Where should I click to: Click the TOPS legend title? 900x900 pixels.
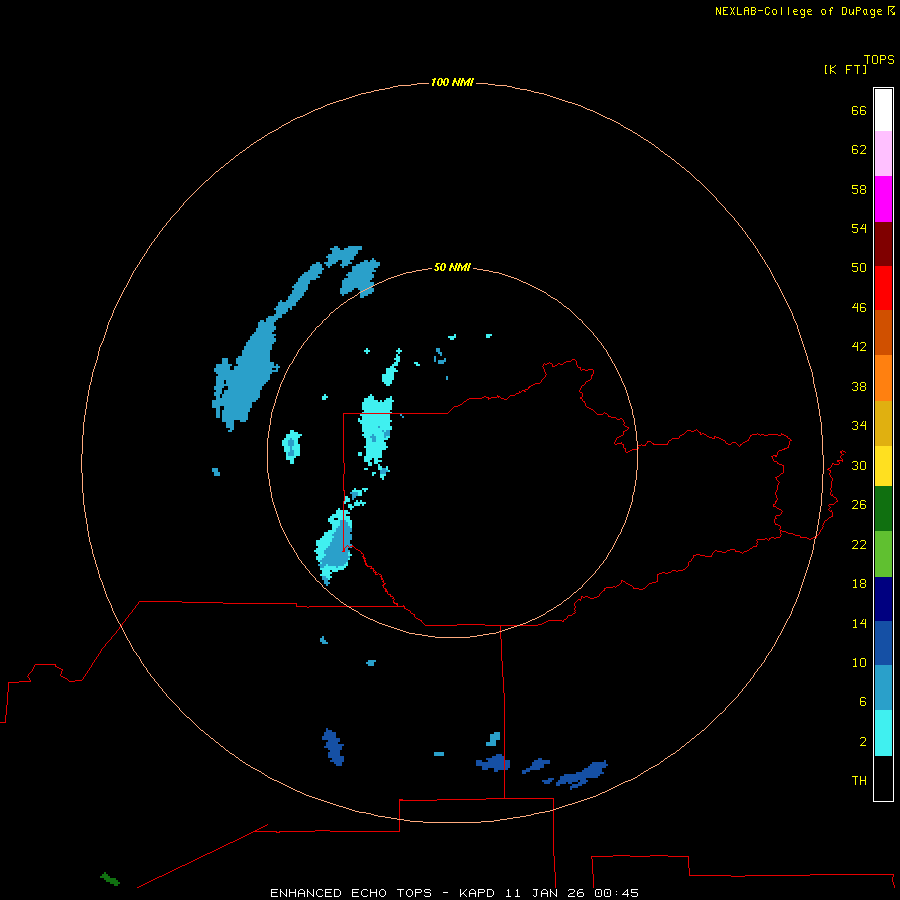pyautogui.click(x=879, y=59)
